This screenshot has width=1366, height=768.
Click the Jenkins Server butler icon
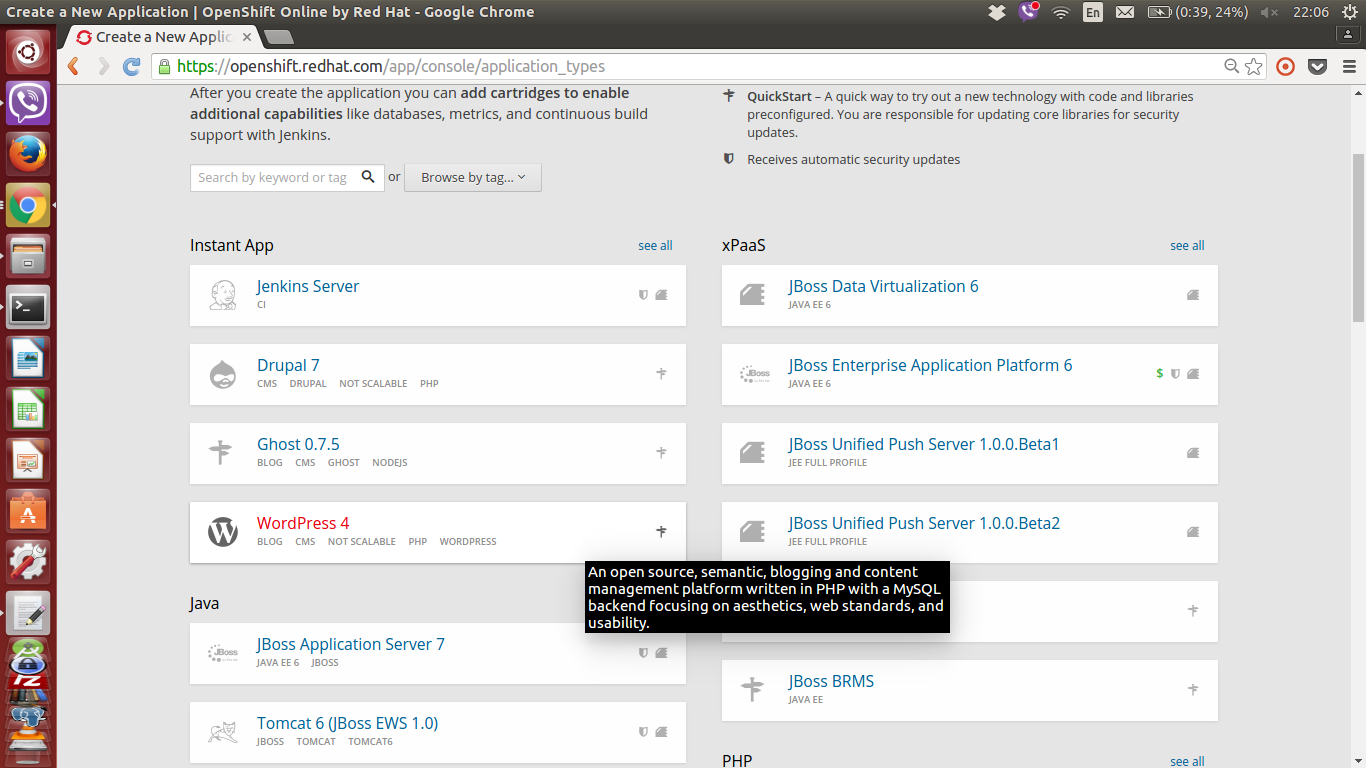(x=223, y=295)
